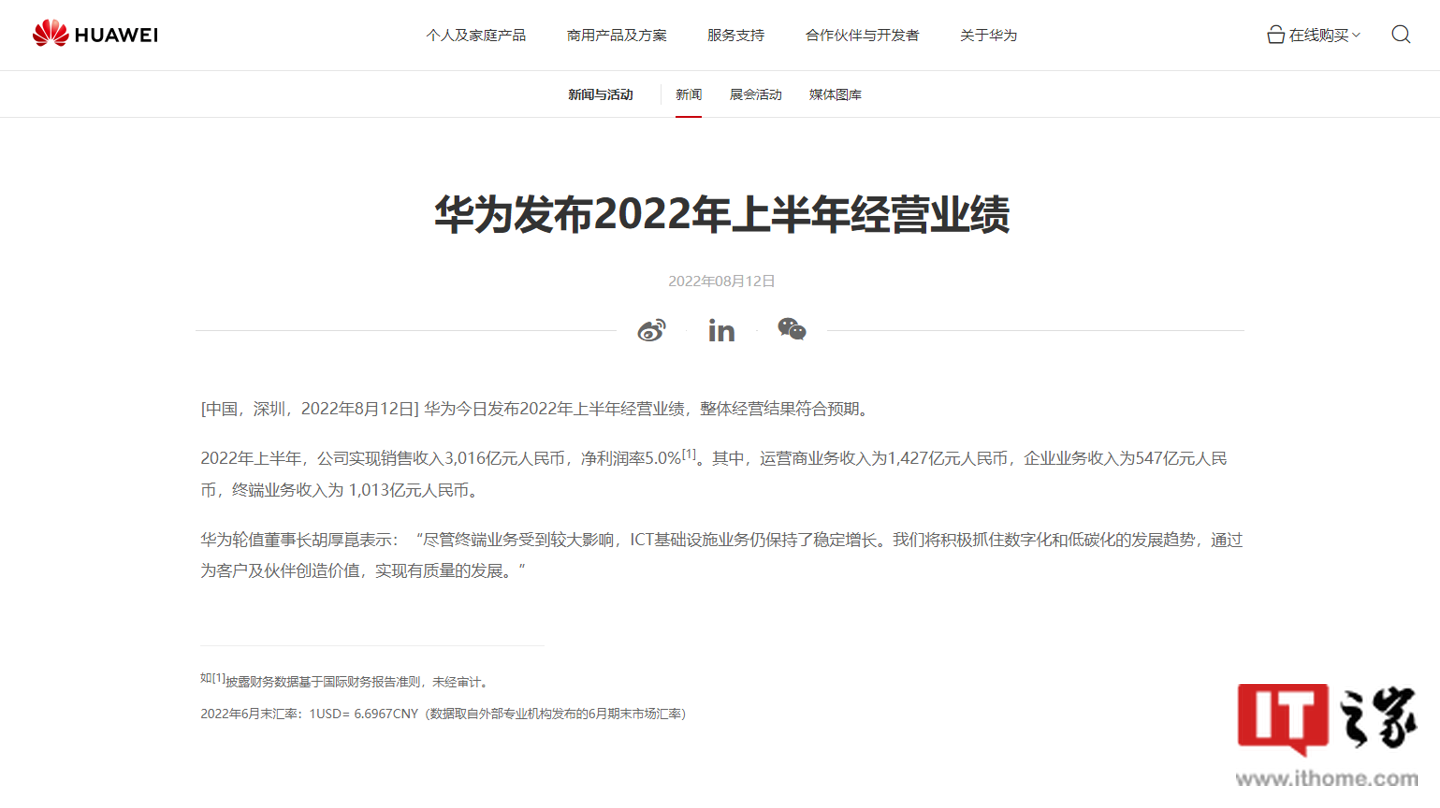This screenshot has height=808, width=1440.
Task: Click the 在线购买 link
Action: coord(1319,35)
